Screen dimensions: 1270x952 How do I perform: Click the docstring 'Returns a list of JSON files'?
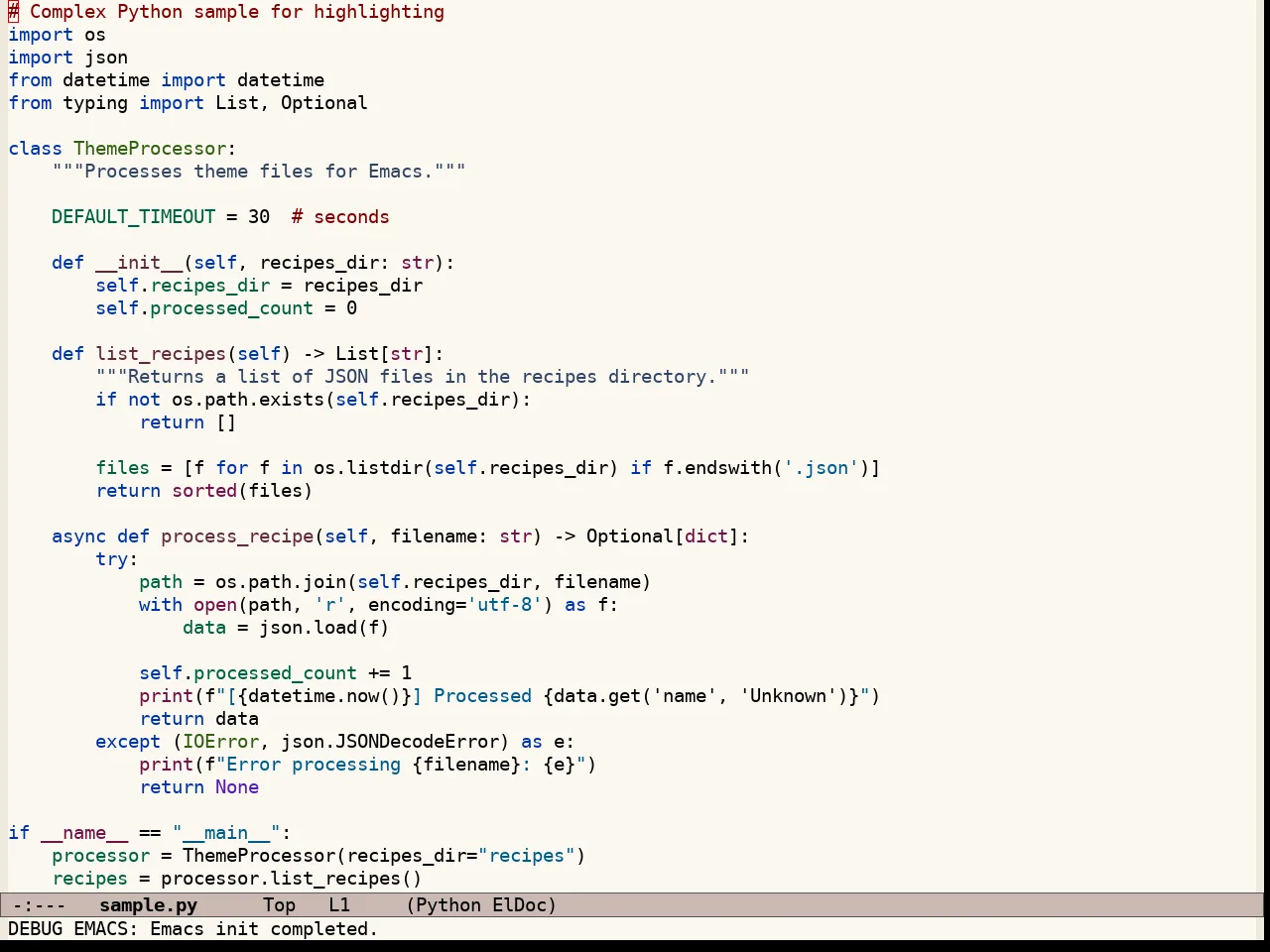click(423, 377)
